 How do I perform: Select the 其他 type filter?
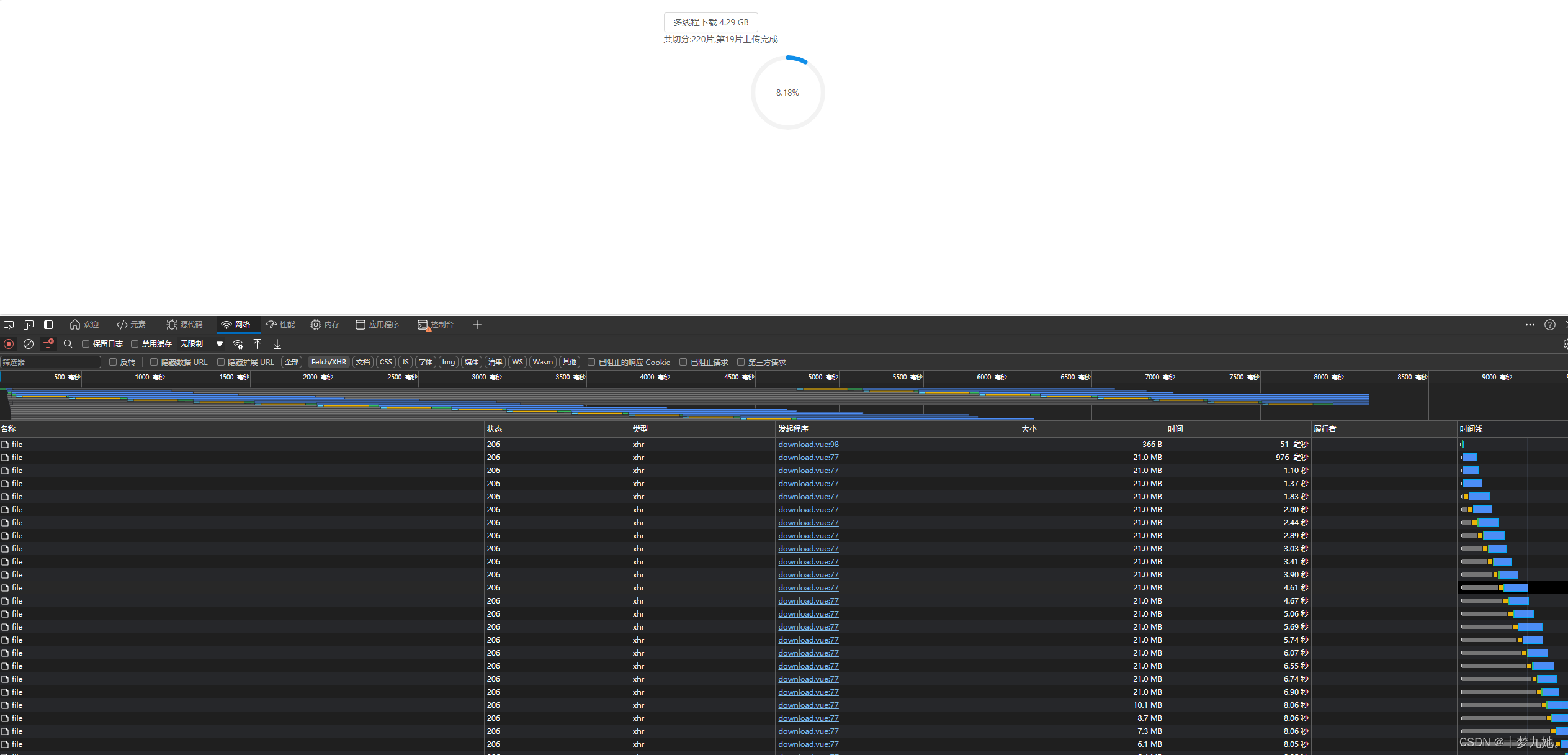[569, 362]
